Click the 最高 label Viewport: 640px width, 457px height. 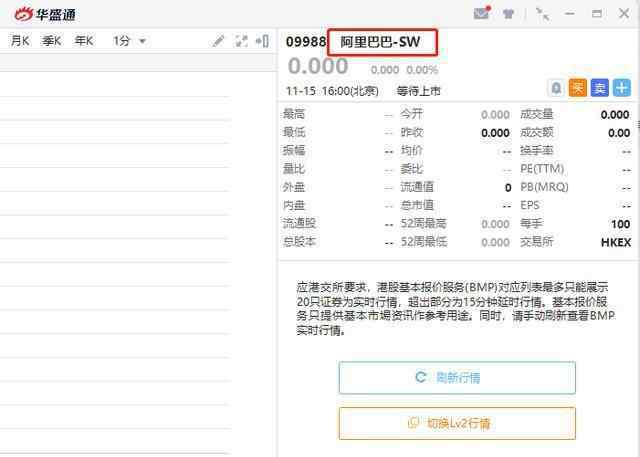point(294,114)
